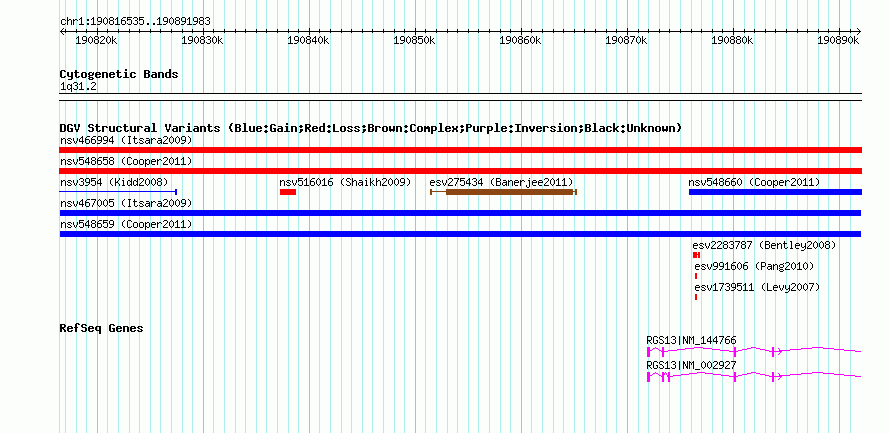Click the RefSeq Genes track heading

point(102,329)
